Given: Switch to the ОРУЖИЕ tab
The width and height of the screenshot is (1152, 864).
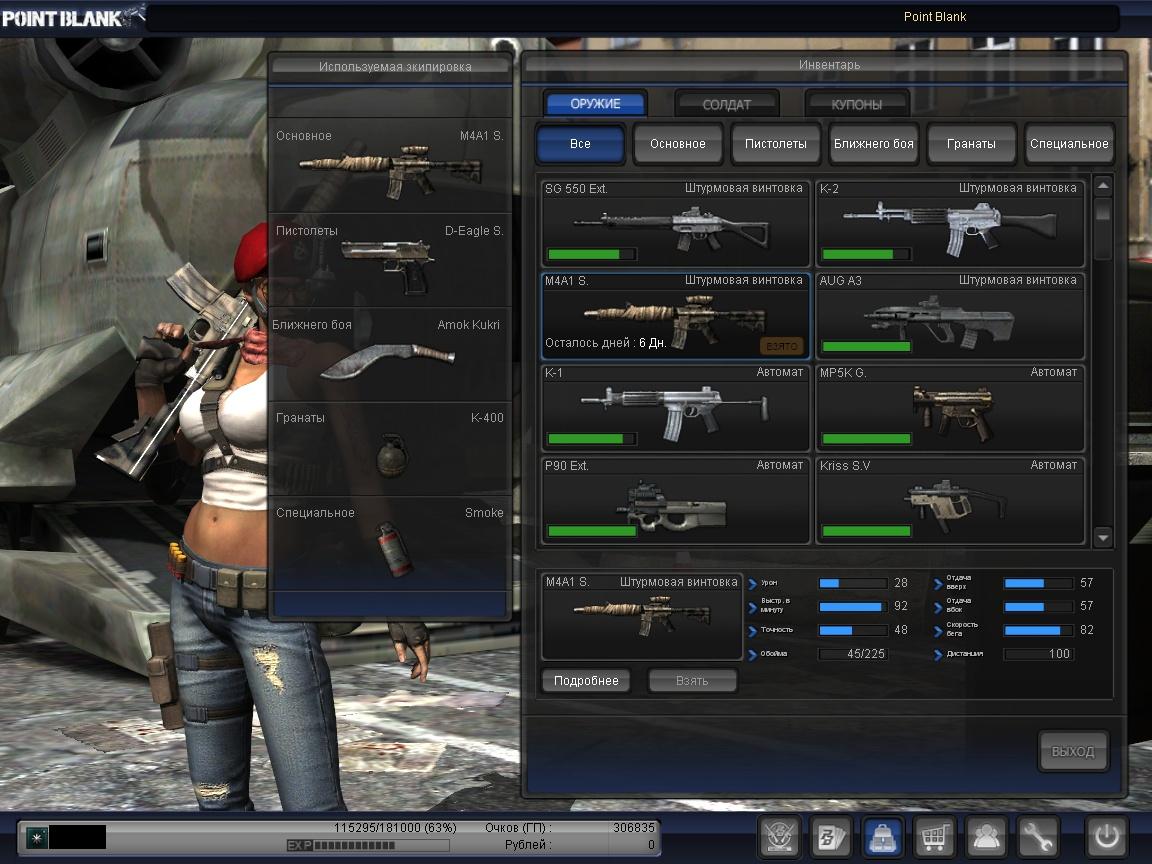Looking at the screenshot, I should pos(595,104).
